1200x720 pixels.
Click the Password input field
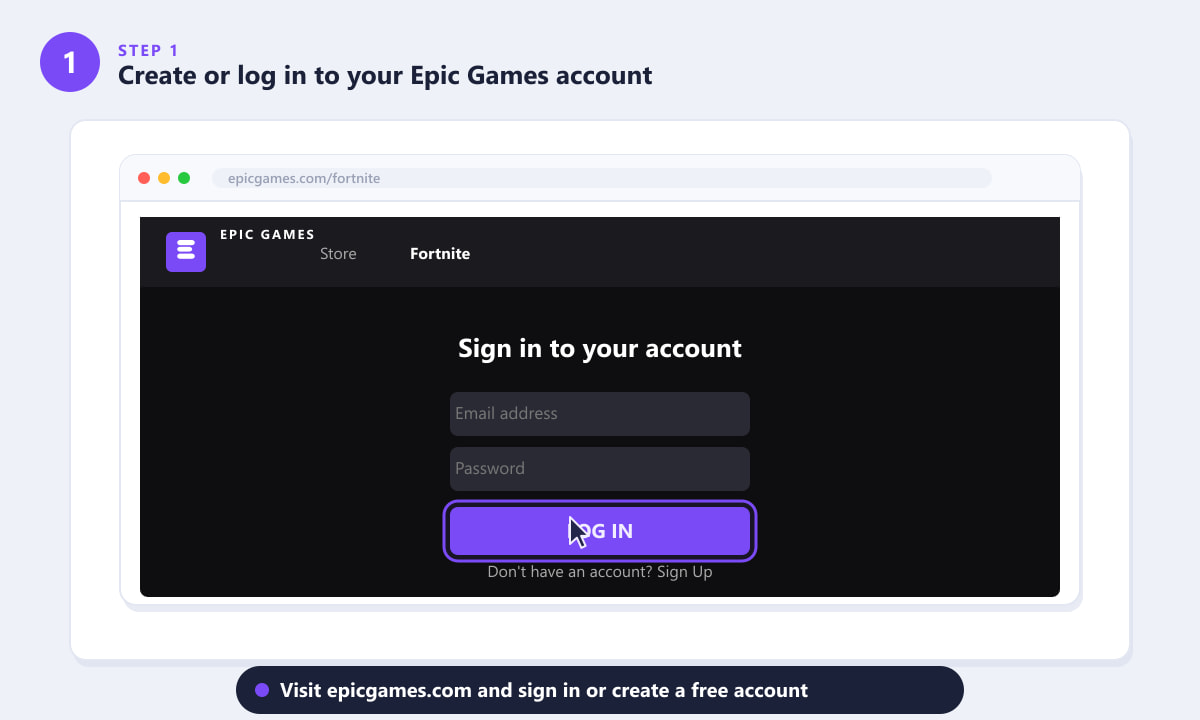pyautogui.click(x=600, y=469)
